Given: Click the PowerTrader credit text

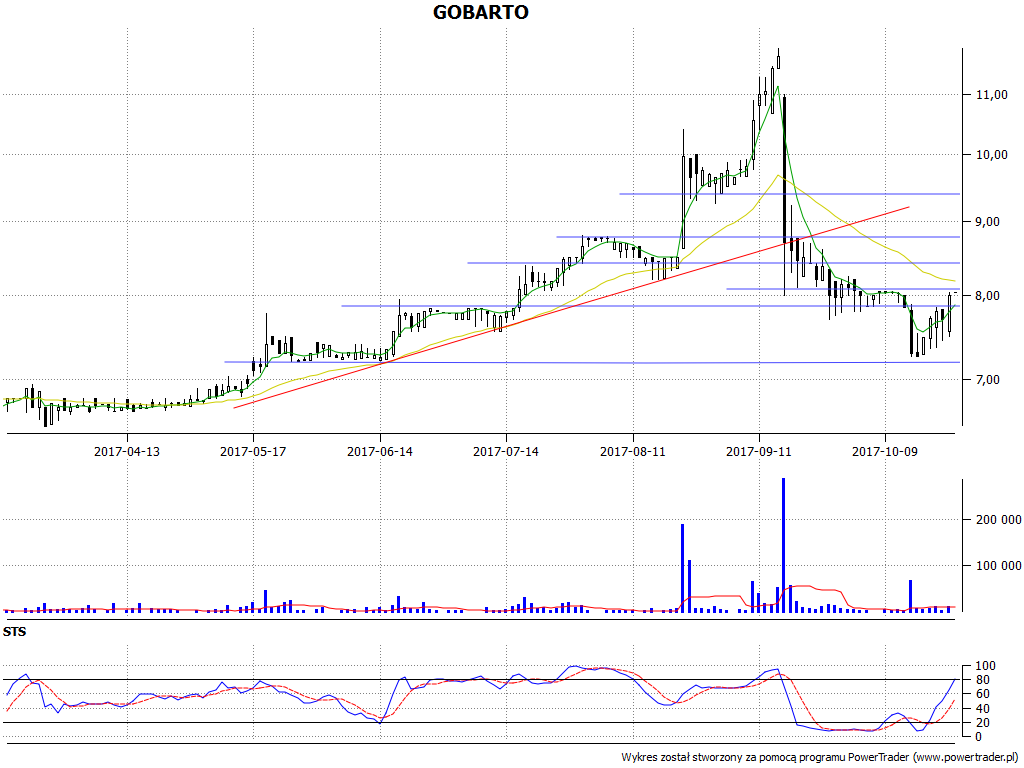Looking at the screenshot, I should click(820, 758).
